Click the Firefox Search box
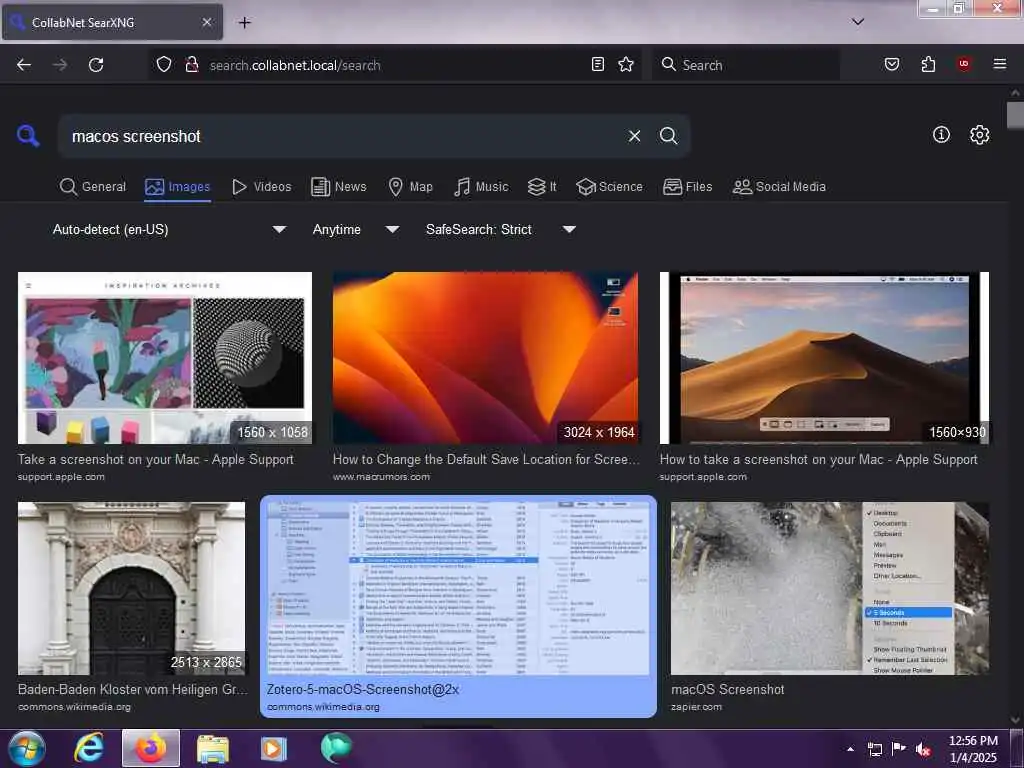The width and height of the screenshot is (1024, 768). pyautogui.click(x=746, y=65)
